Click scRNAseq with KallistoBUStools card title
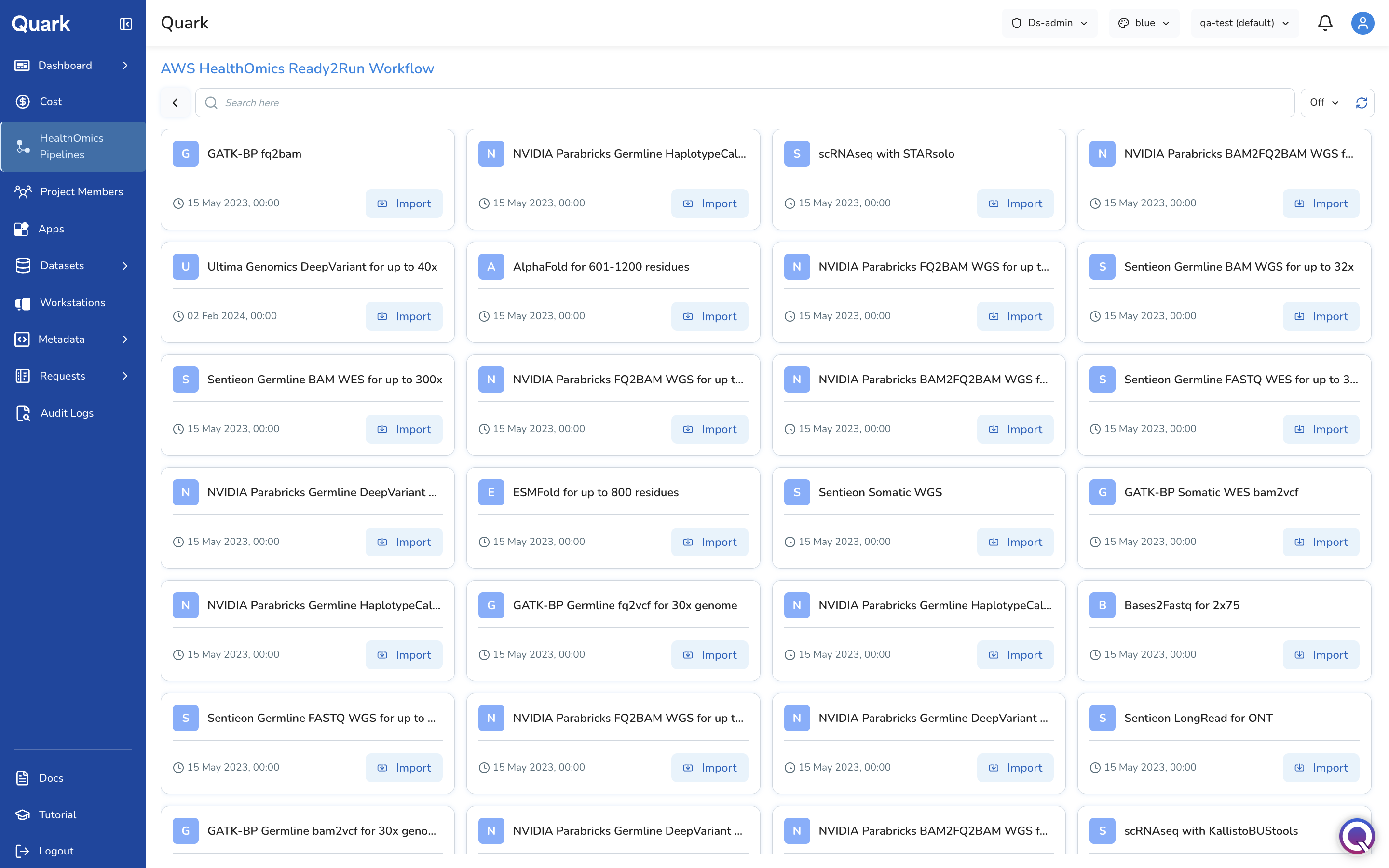Screen dimensions: 1389x868 click(1211, 831)
